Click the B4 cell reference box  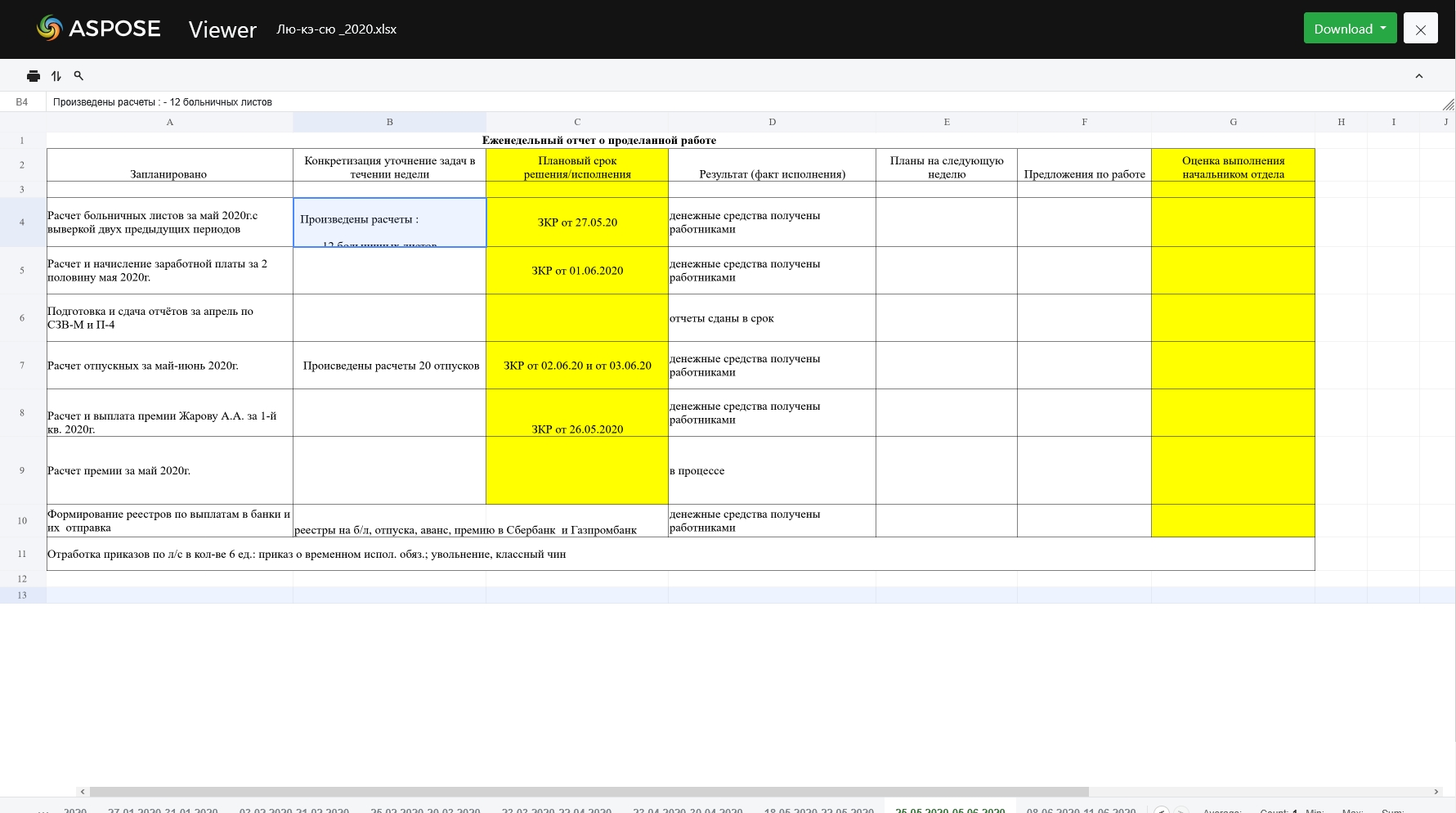[x=22, y=102]
